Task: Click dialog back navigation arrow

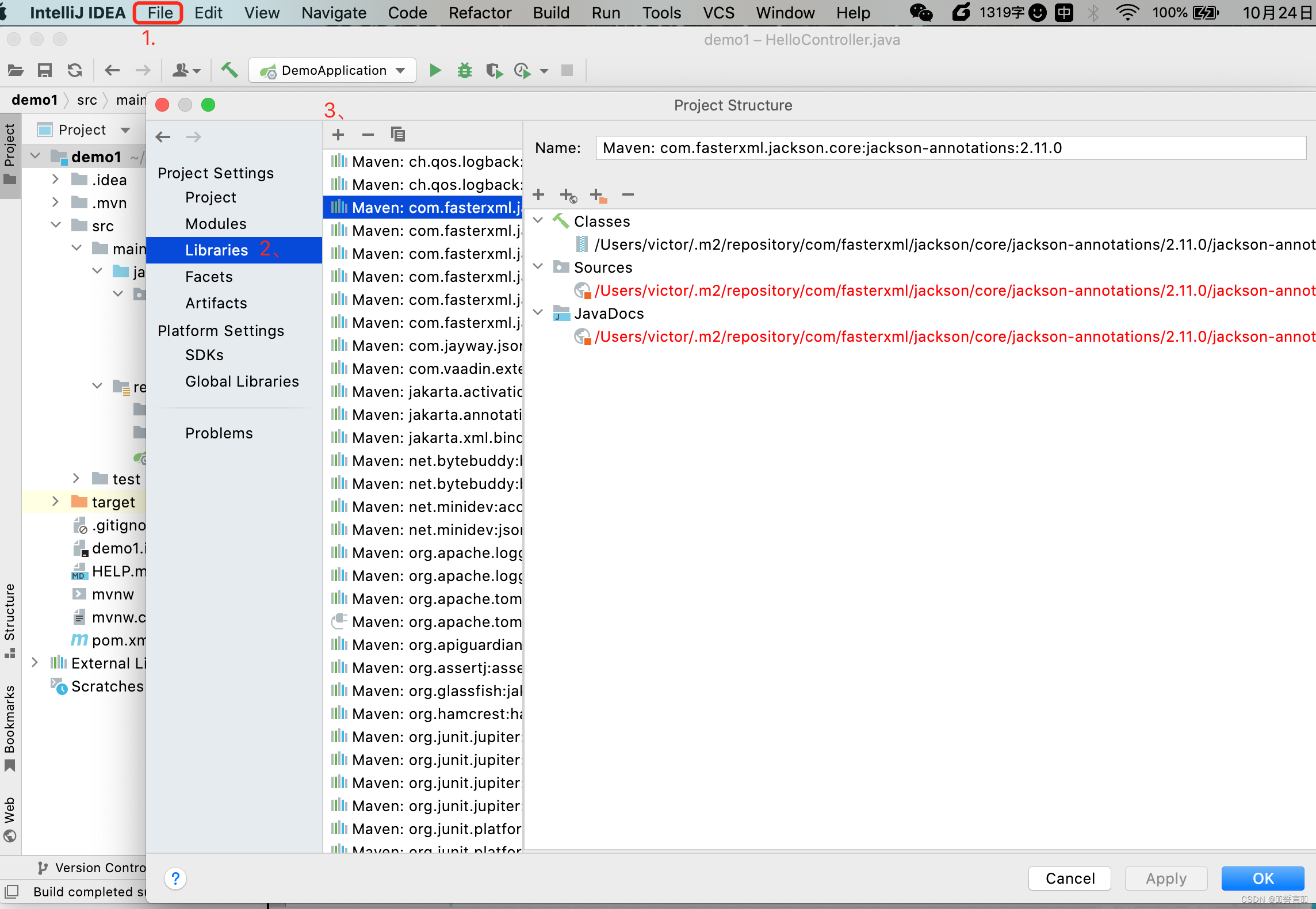Action: point(163,137)
